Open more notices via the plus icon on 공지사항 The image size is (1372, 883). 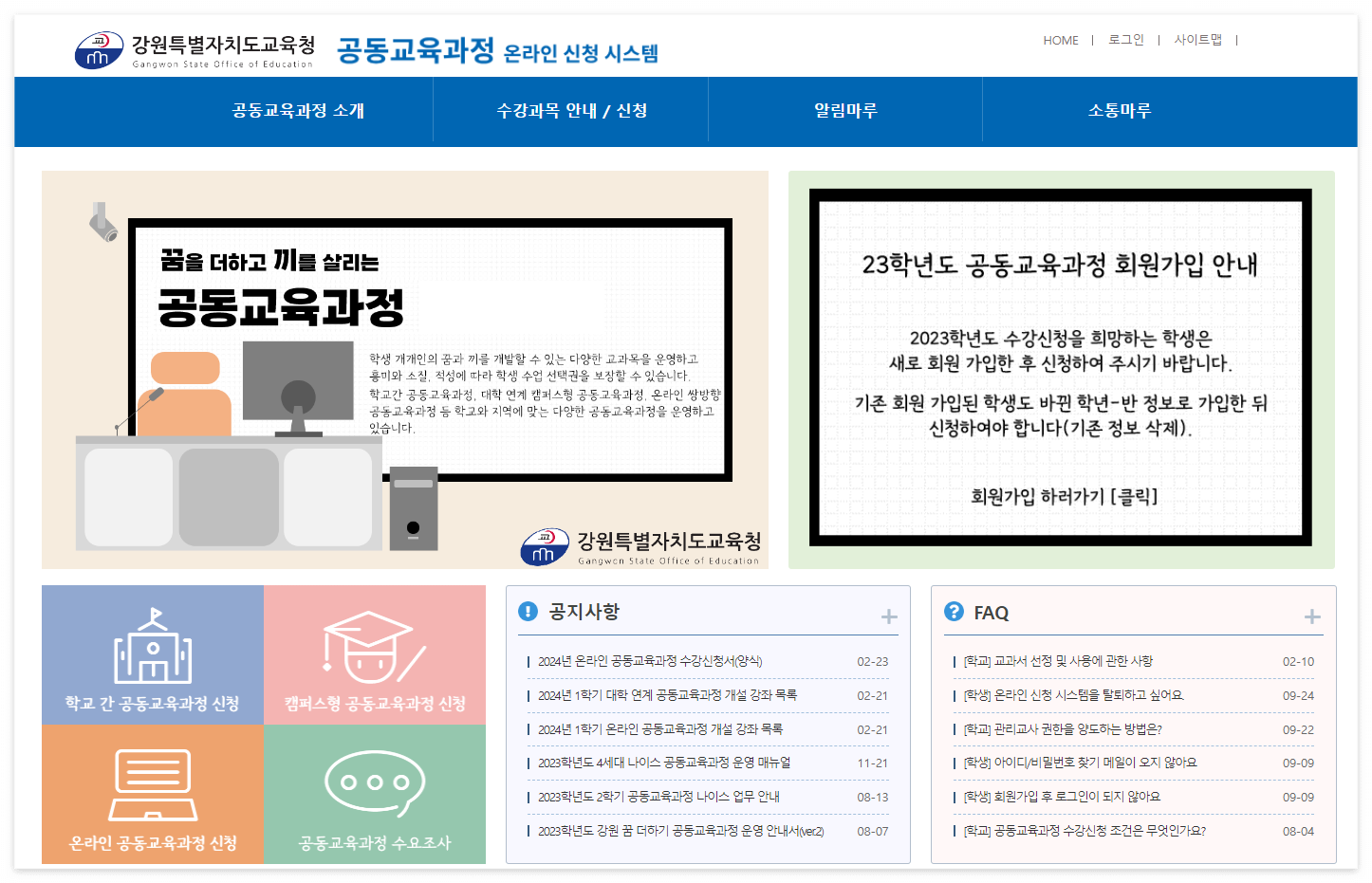(889, 616)
